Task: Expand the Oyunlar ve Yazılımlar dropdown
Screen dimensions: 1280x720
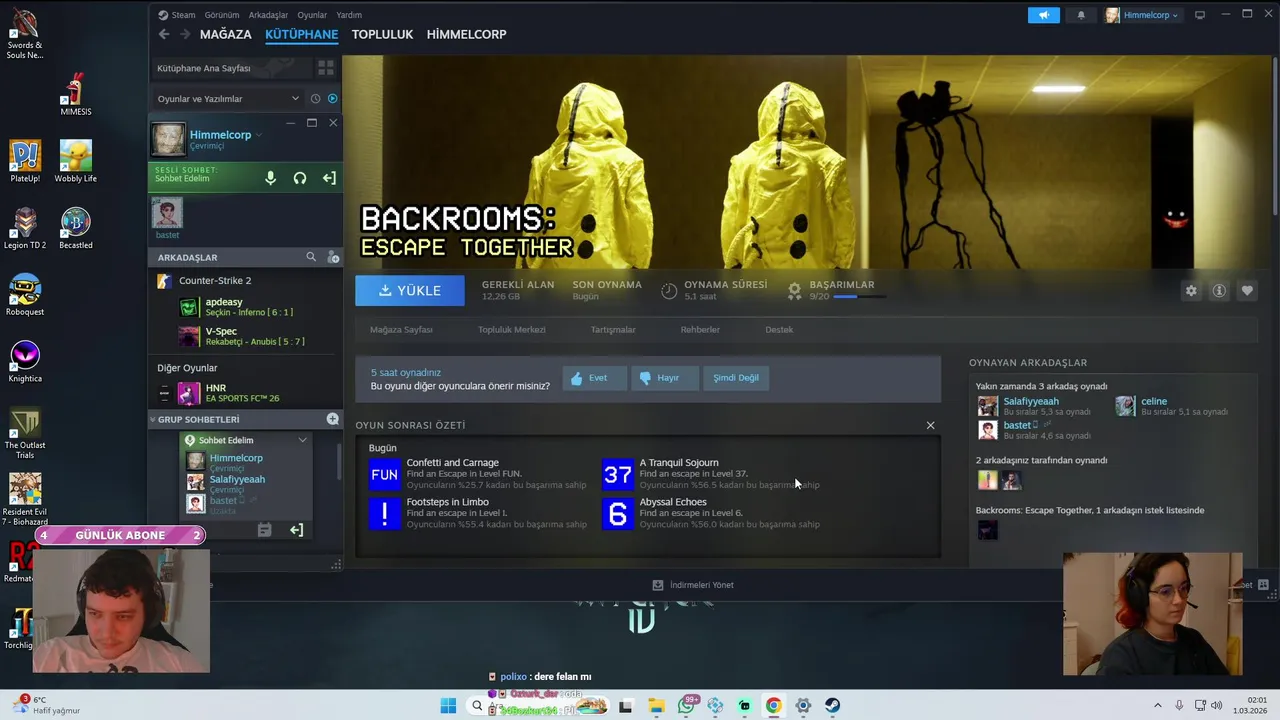Action: point(228,99)
